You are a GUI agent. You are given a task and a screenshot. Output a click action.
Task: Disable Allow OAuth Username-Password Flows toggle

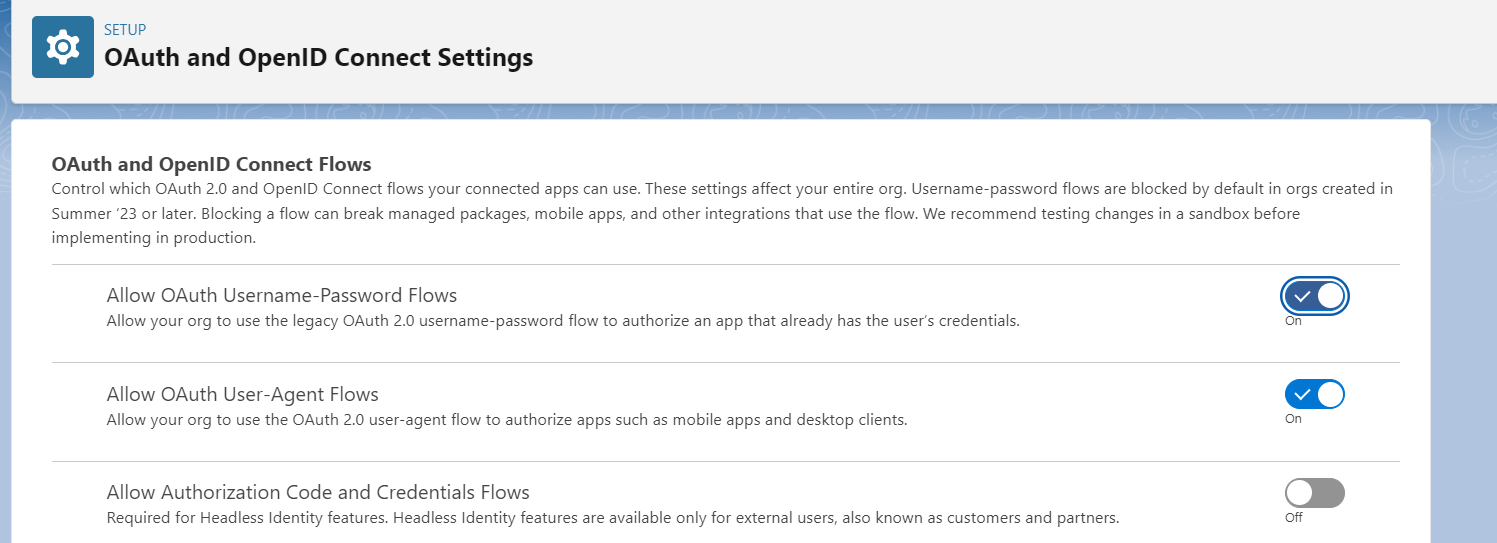[x=1315, y=296]
